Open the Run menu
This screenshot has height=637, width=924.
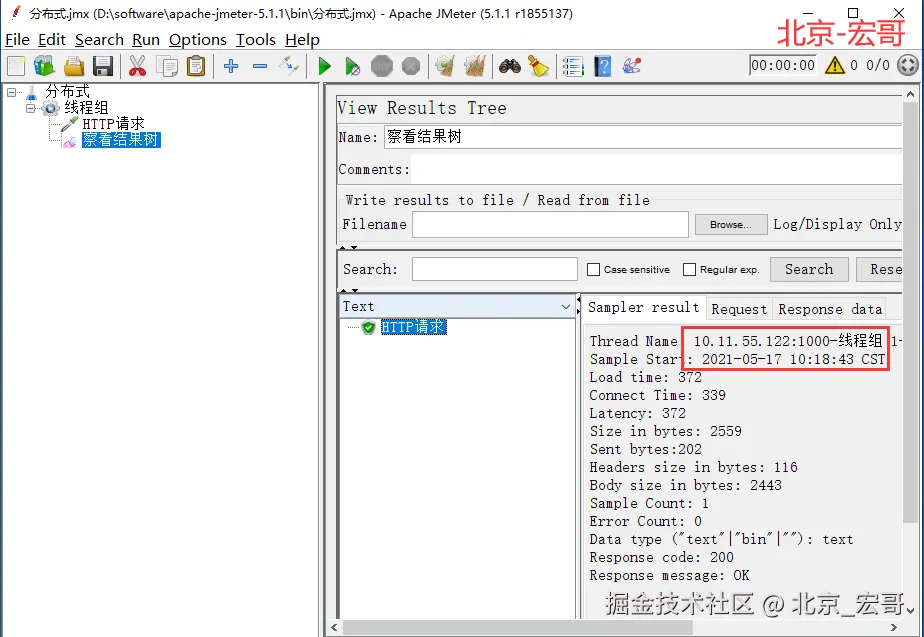146,39
